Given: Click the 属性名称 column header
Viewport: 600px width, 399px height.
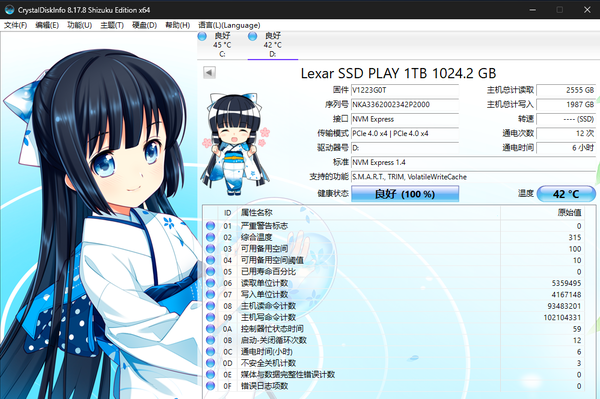Looking at the screenshot, I should pyautogui.click(x=369, y=213).
